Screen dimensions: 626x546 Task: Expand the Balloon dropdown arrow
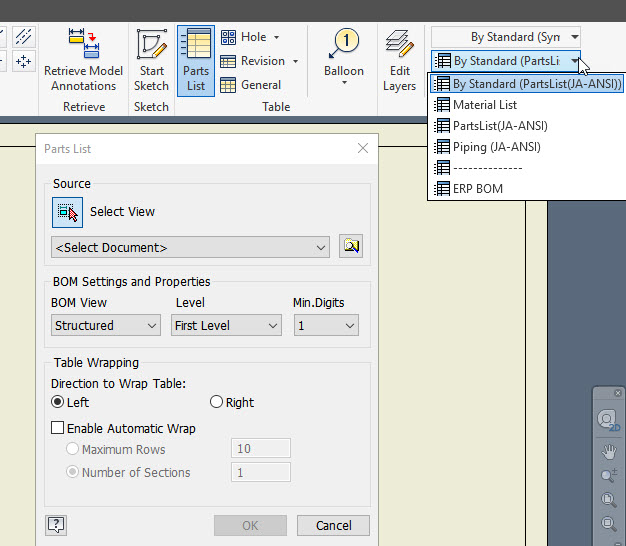coord(344,83)
